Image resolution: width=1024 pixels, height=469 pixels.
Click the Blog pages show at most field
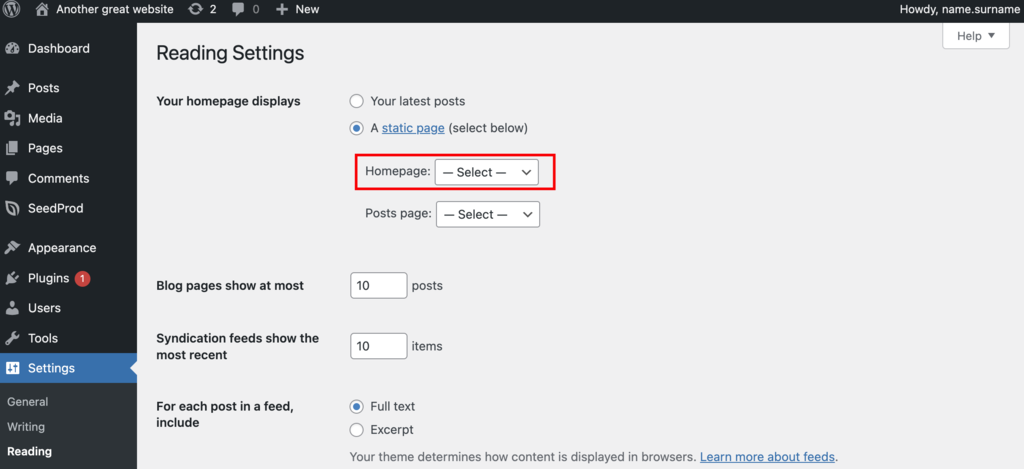tap(379, 286)
